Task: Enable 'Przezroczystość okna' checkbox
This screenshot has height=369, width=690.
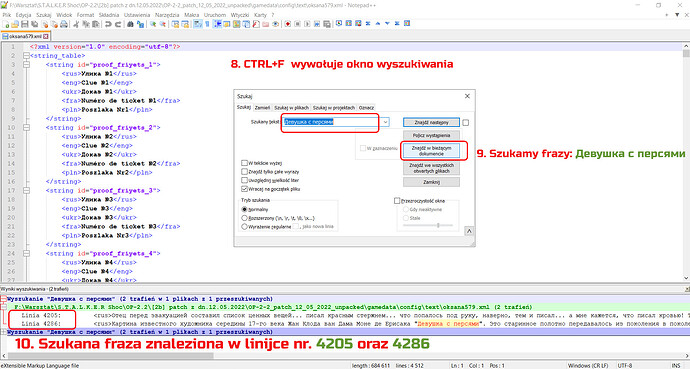Action: (397, 201)
